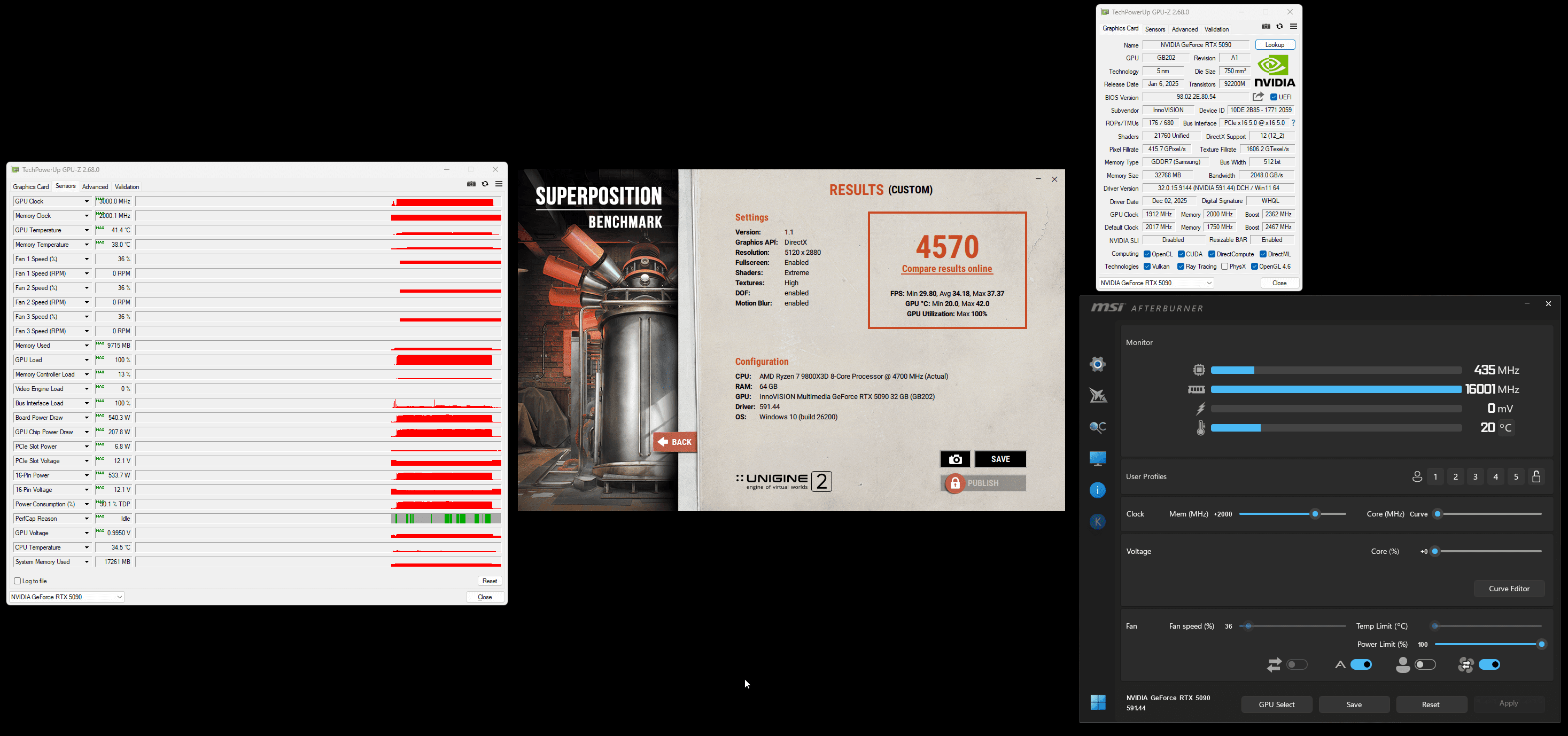
Task: Open Validation tab in Graphics Card window
Action: (x=1216, y=29)
